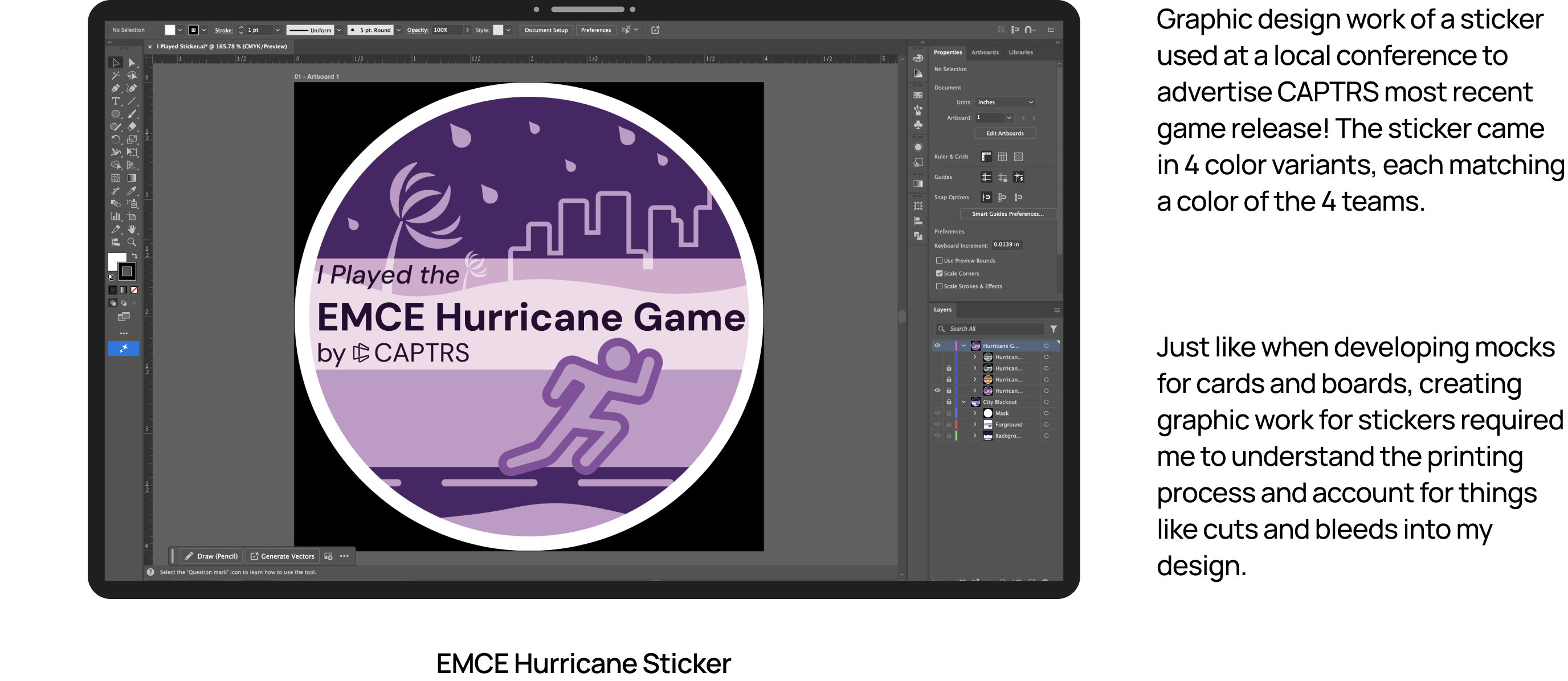Click the Document Setup button
This screenshot has width=1568, height=681.
[545, 30]
